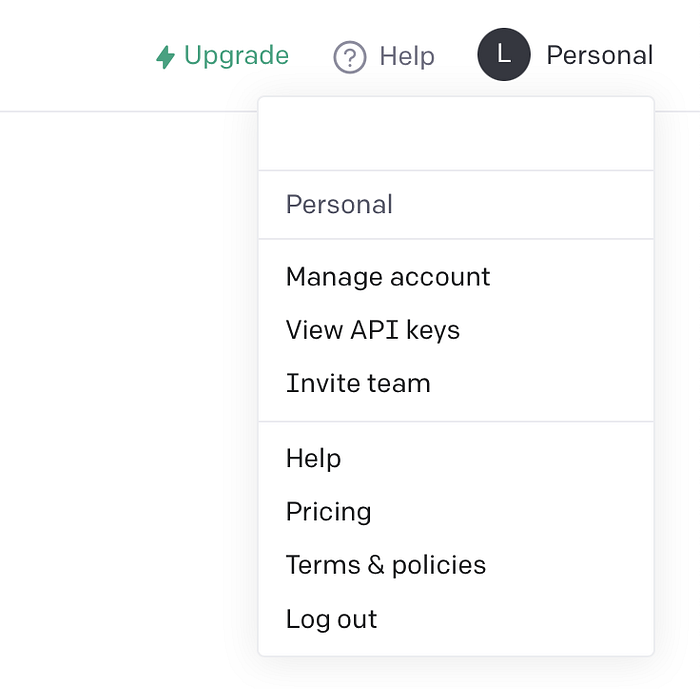
Task: Click the green lightning bolt Upgrade icon
Action: (165, 57)
